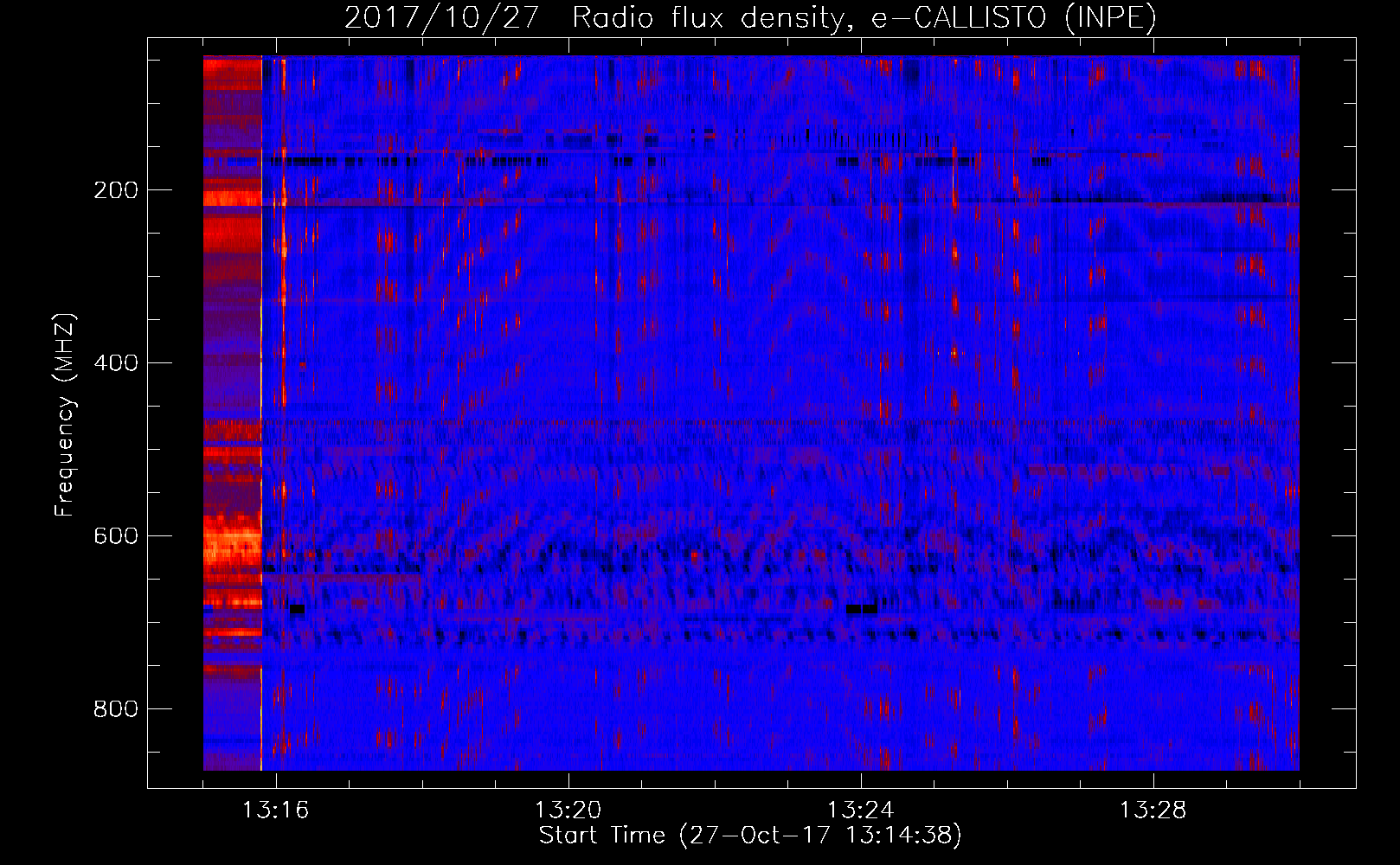Click the '400' frequency tick label

[116, 362]
